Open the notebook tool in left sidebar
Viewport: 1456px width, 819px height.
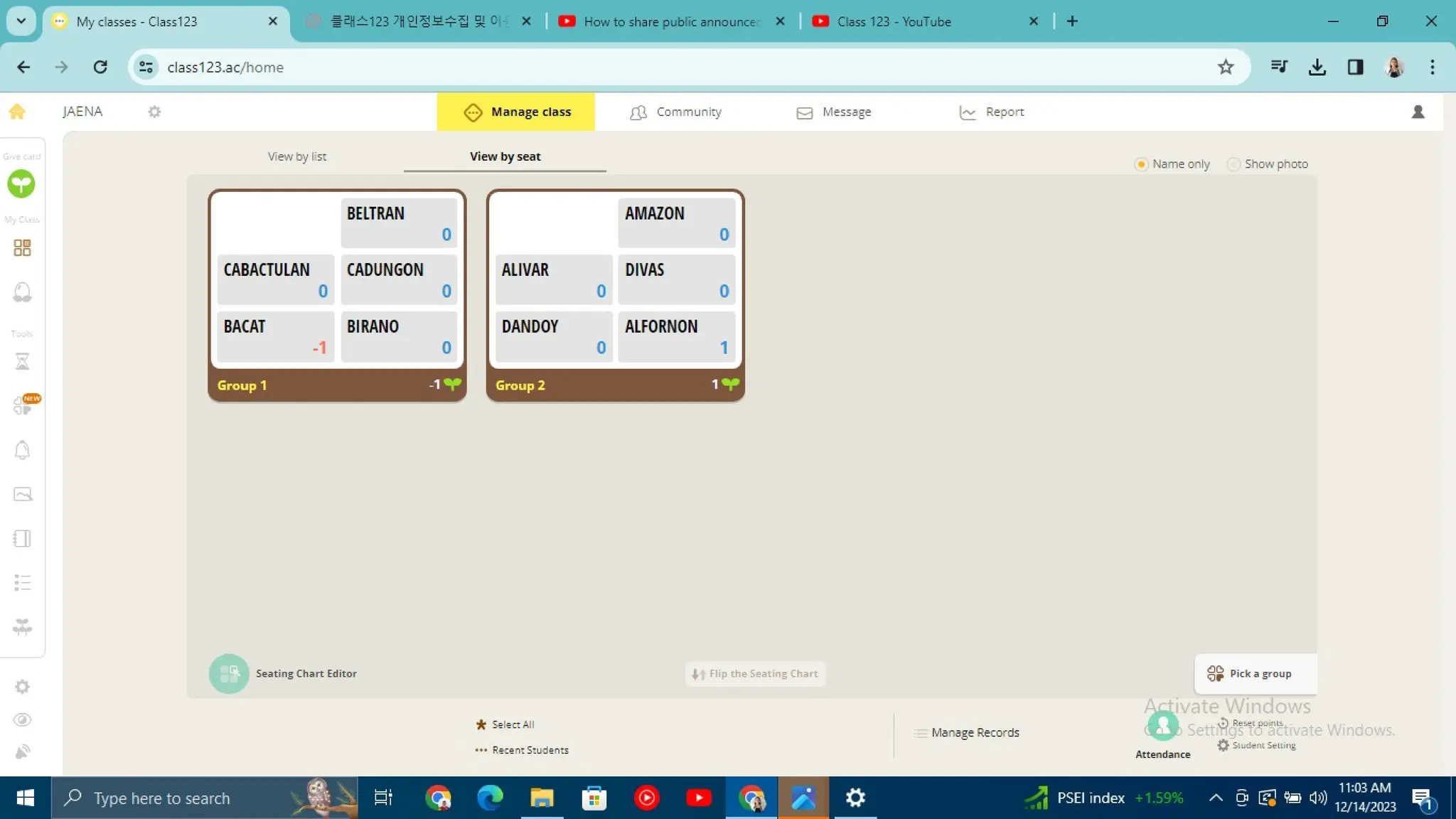[x=22, y=538]
